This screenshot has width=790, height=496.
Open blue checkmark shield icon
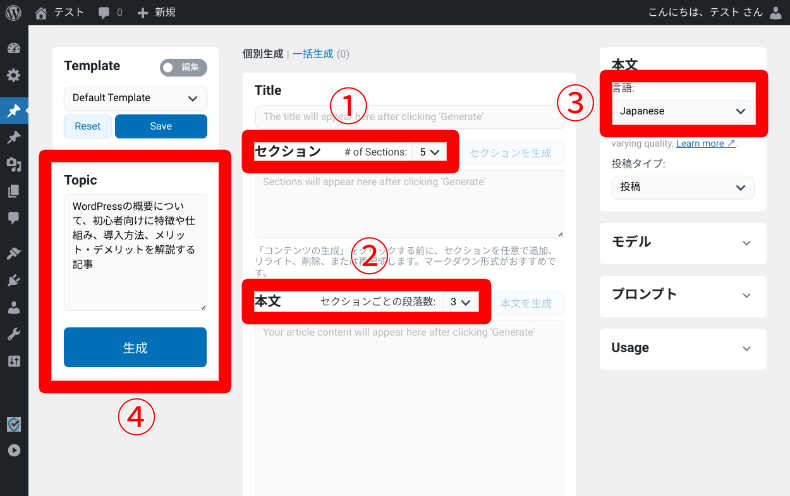[14, 424]
